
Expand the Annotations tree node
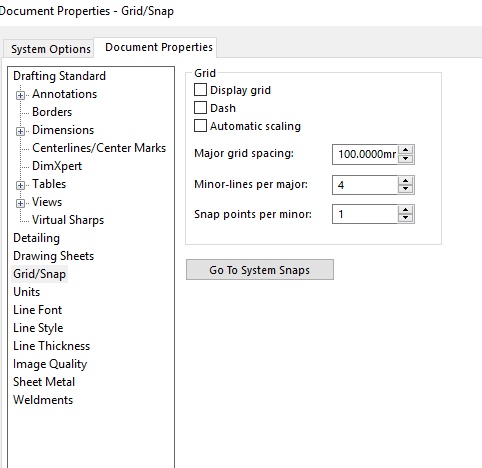coord(20,95)
